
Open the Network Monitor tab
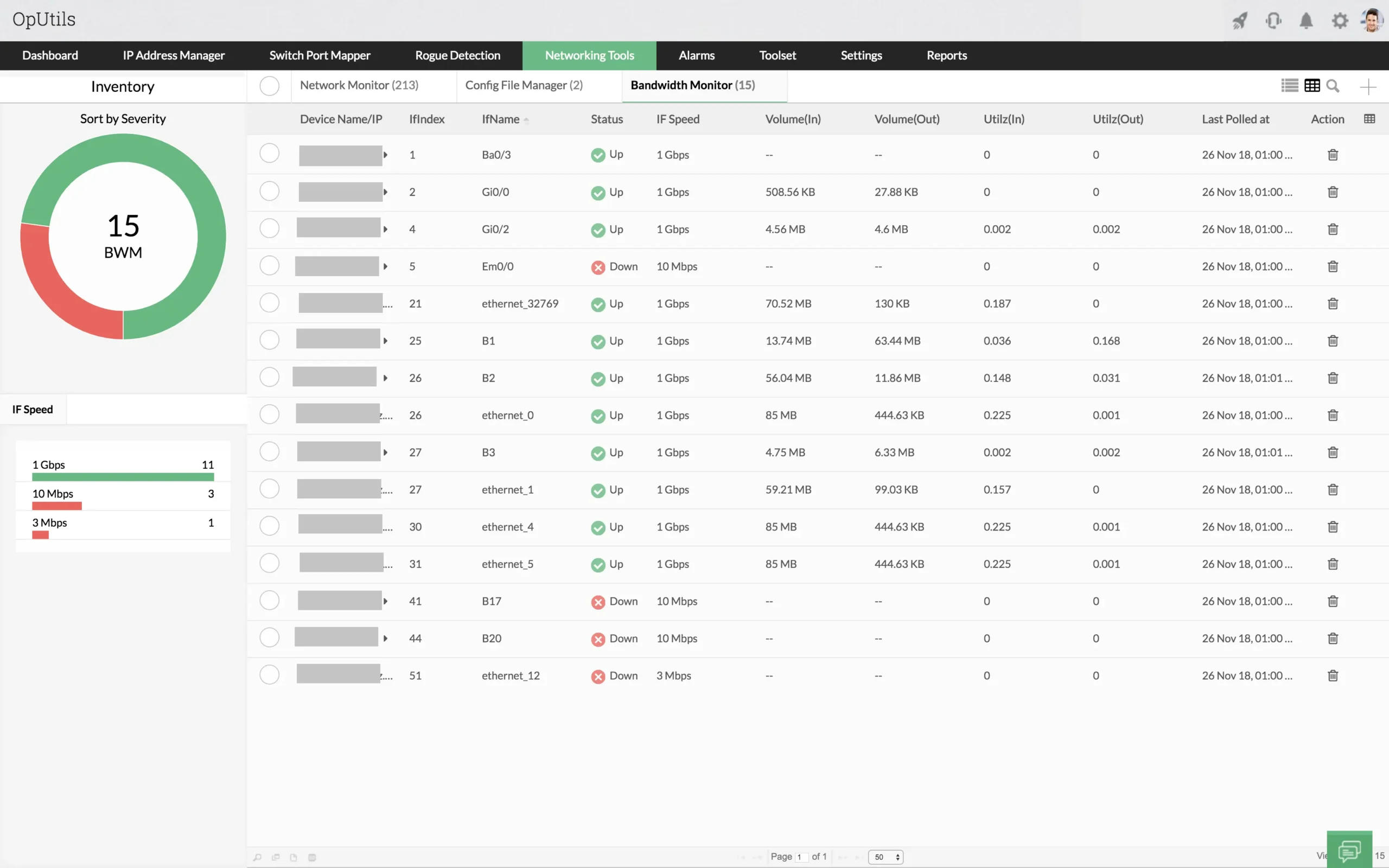(x=359, y=84)
